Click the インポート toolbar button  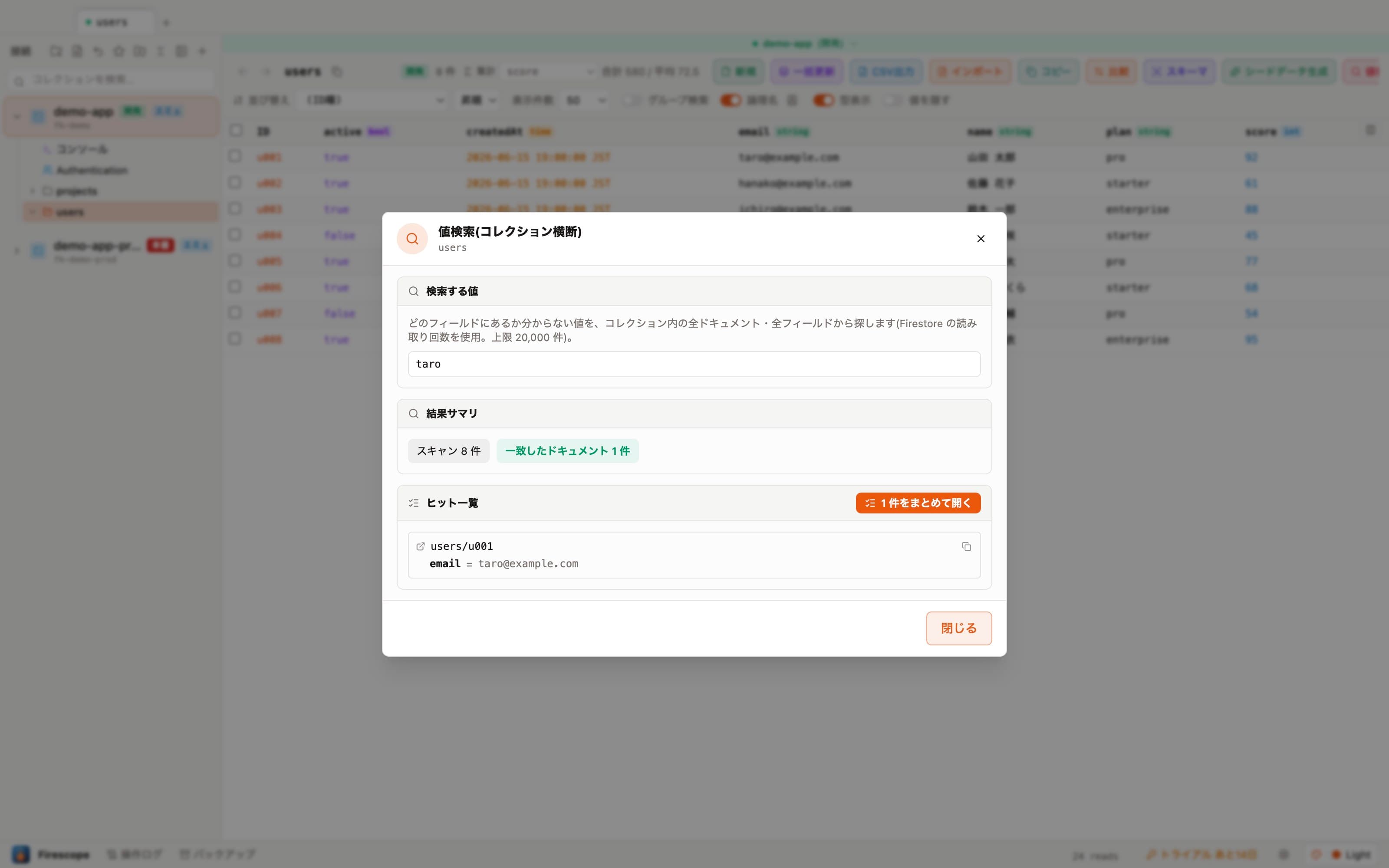(x=970, y=72)
